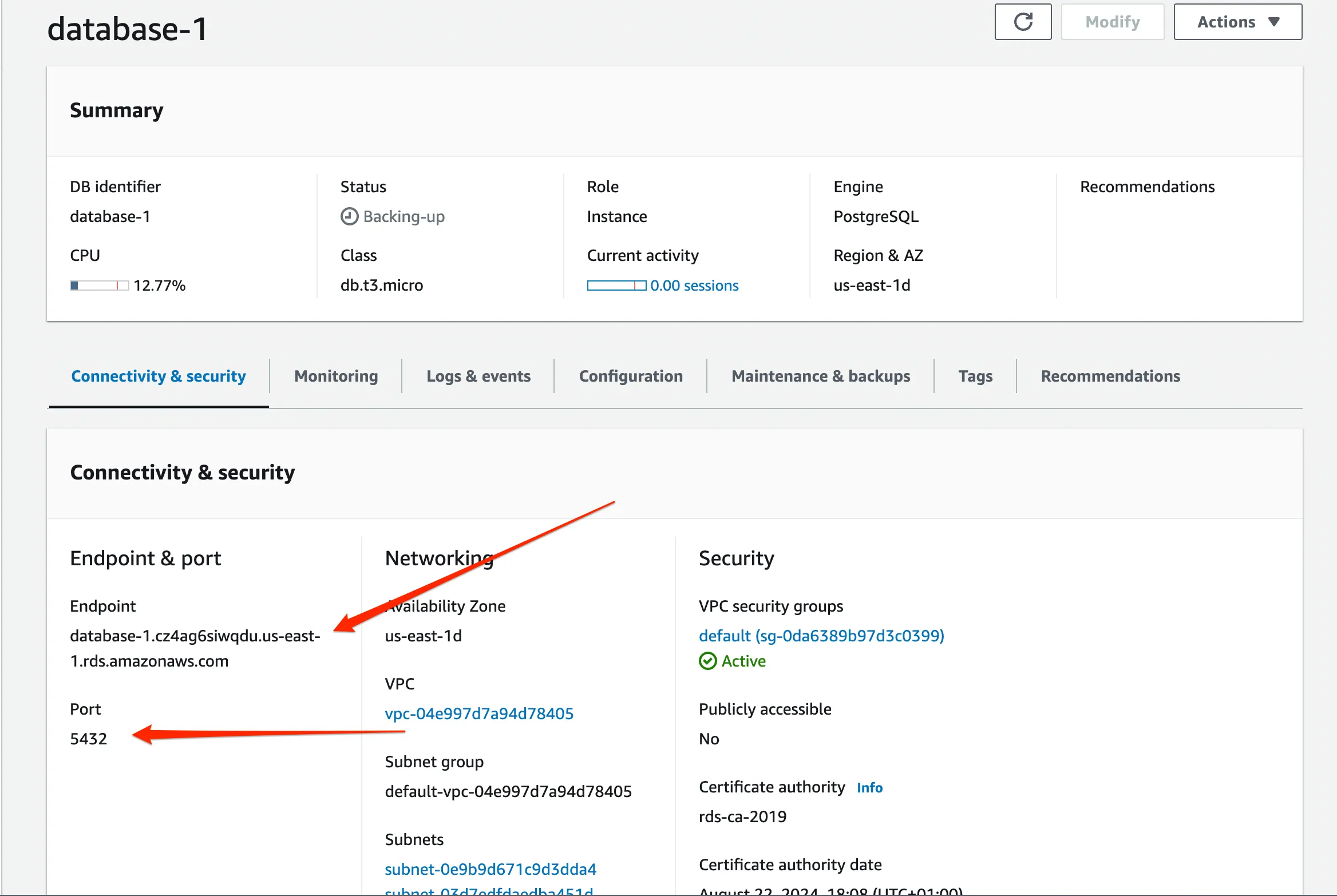Screen dimensions: 1337x896
Task: Click the 0.00 sessions activity bar
Action: (694, 285)
